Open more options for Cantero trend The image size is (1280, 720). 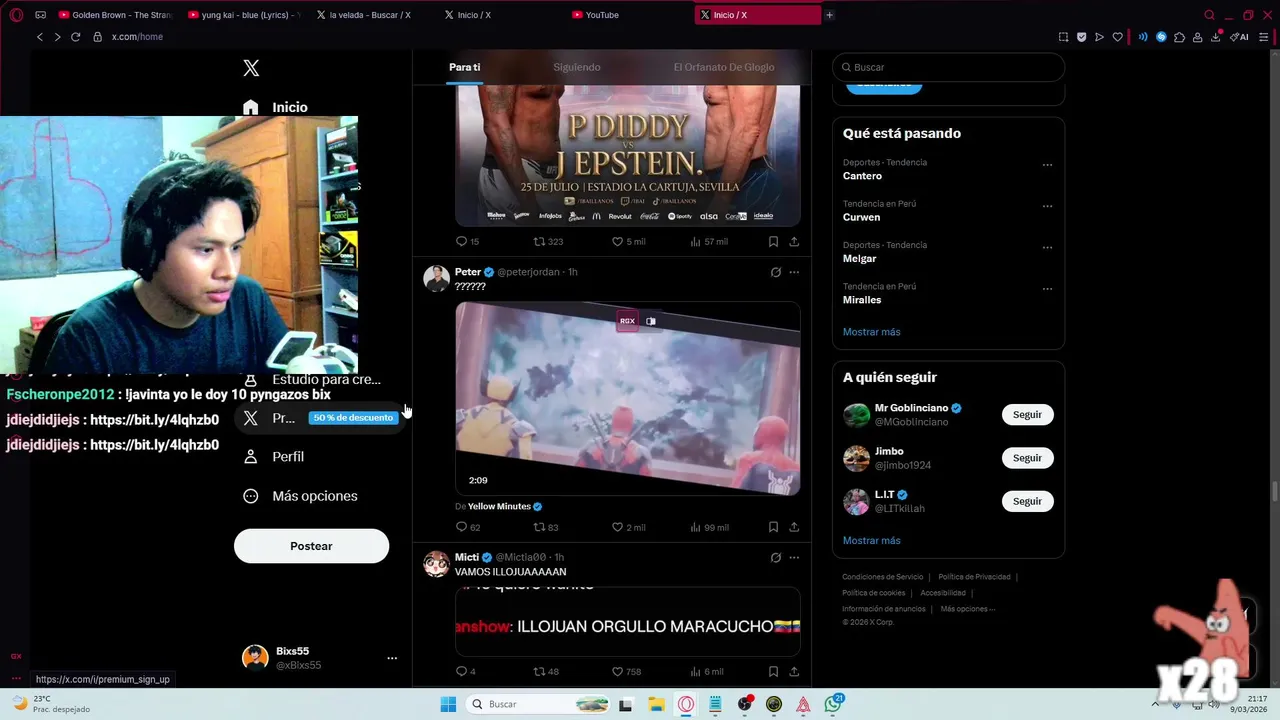coord(1047,165)
